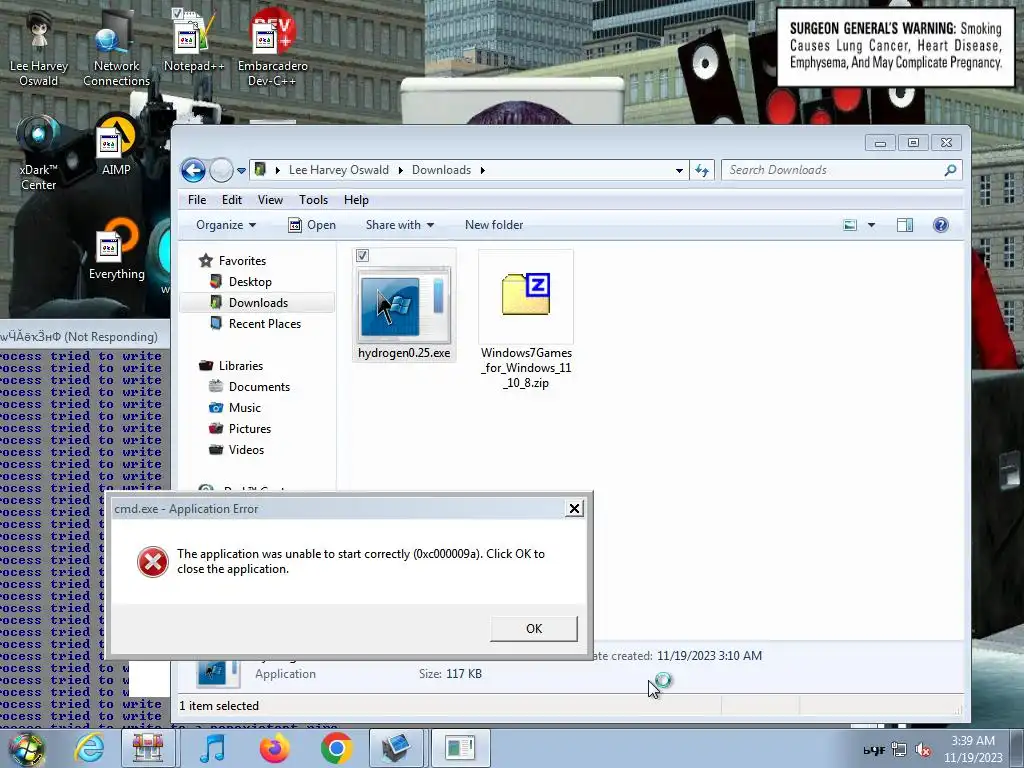Open Pictures library
This screenshot has height=768, width=1024.
pos(249,428)
